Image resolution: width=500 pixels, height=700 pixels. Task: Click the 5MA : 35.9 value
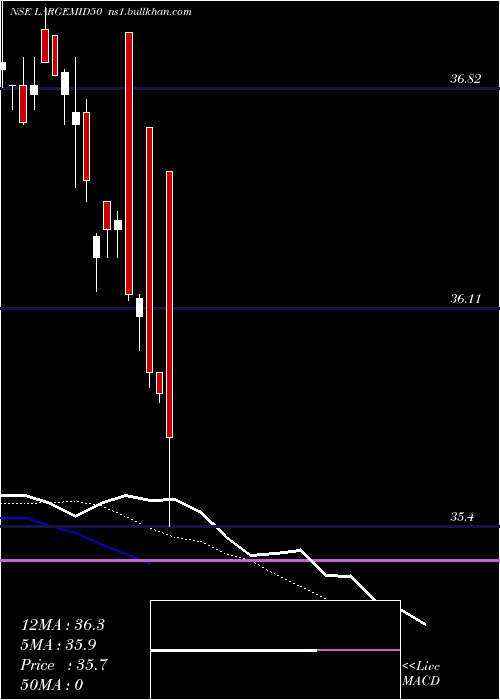(58, 645)
